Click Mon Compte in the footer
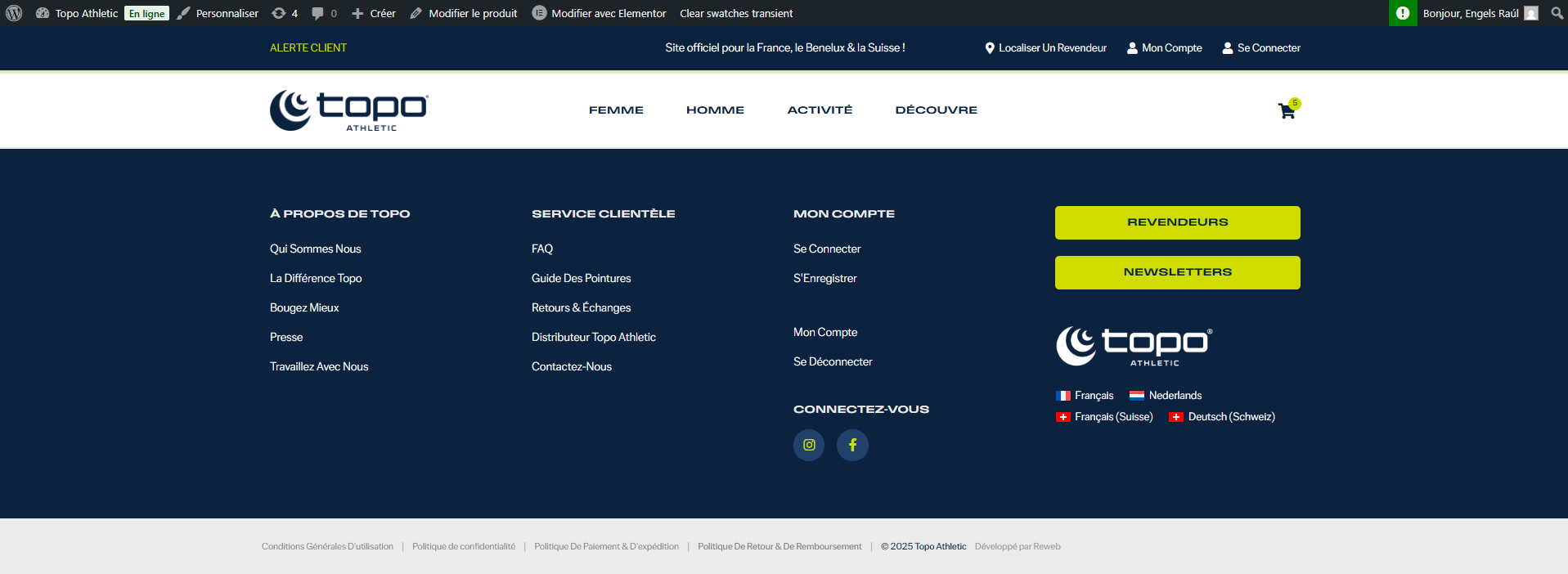 click(x=825, y=332)
